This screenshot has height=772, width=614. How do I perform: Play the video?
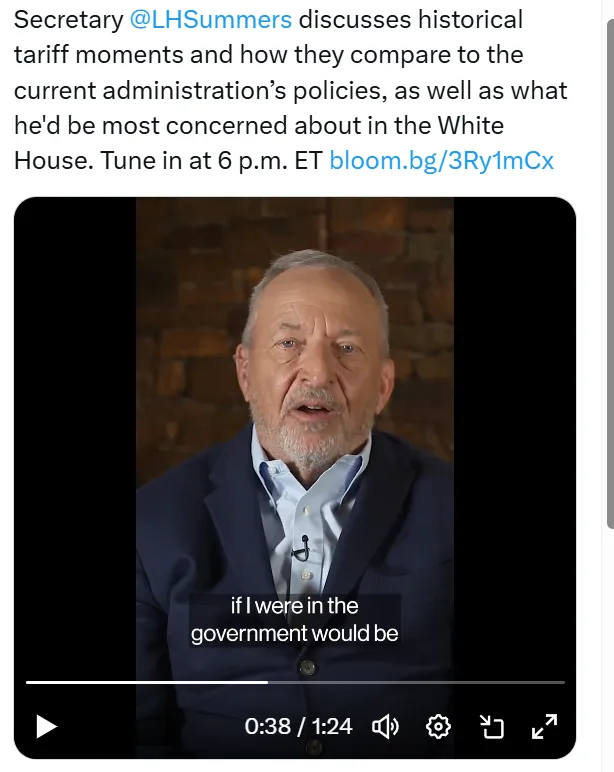tap(46, 726)
